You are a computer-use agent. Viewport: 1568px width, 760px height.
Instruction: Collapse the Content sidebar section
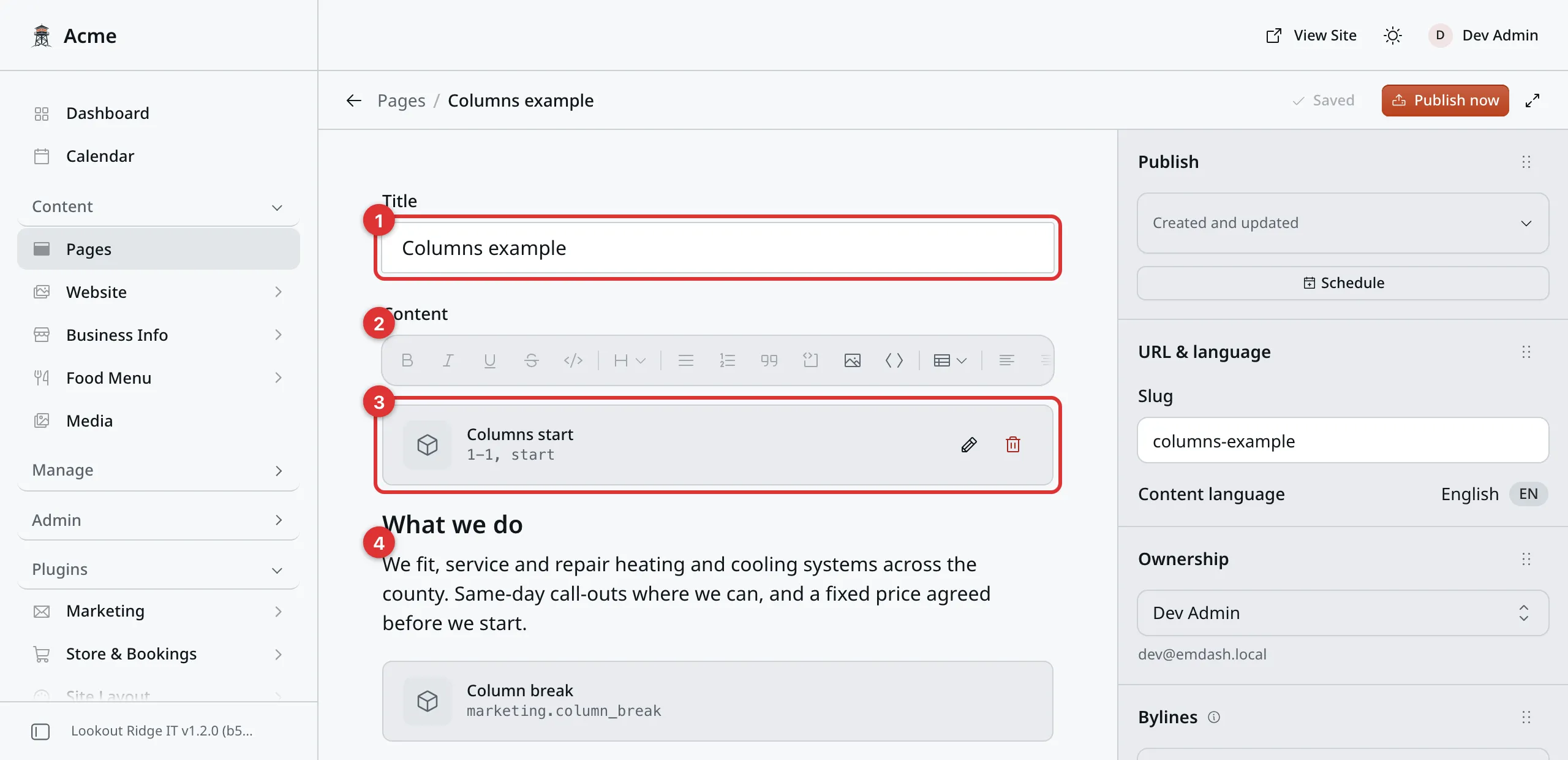(158, 207)
